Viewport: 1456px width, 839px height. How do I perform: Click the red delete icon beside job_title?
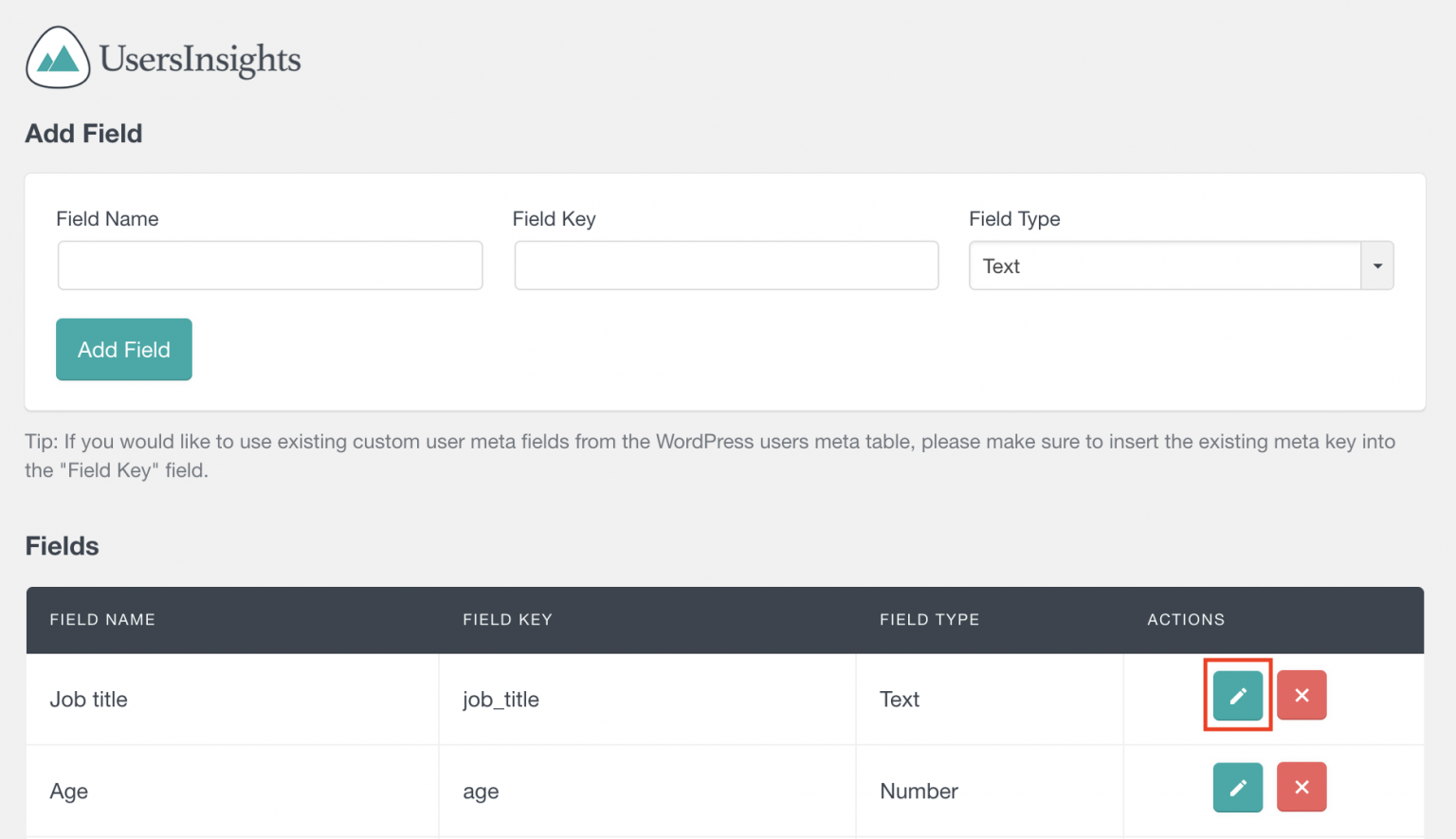pyautogui.click(x=1301, y=695)
